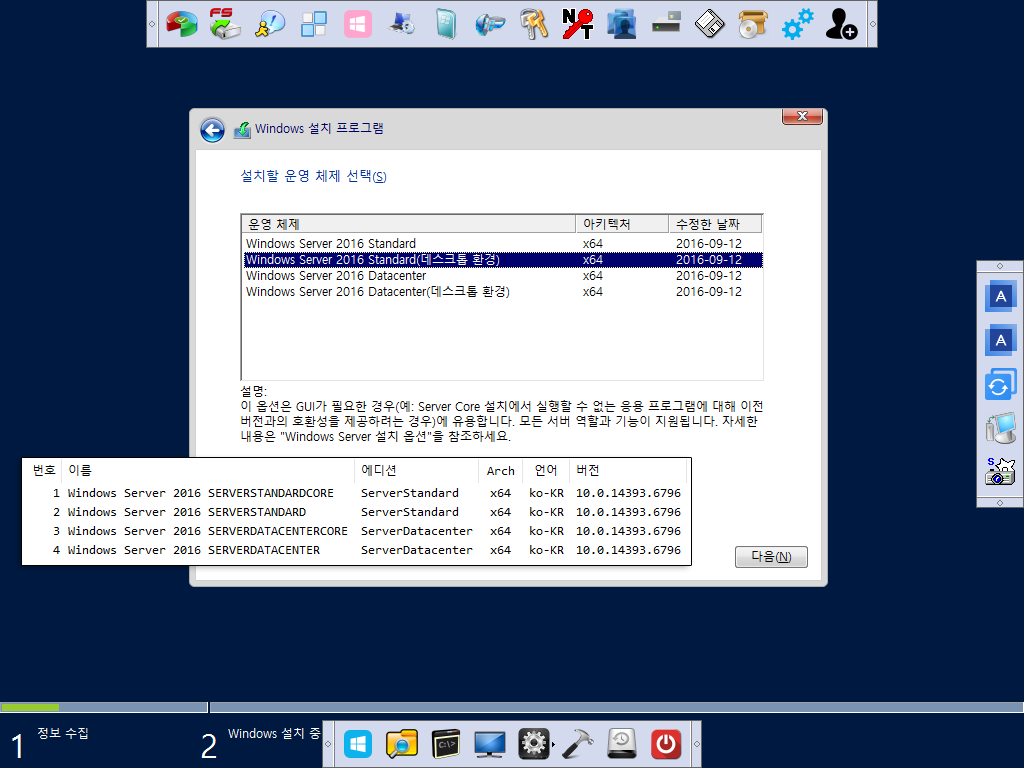The image size is (1024, 768).
Task: Go back with the blue arrow button
Action: pos(212,130)
